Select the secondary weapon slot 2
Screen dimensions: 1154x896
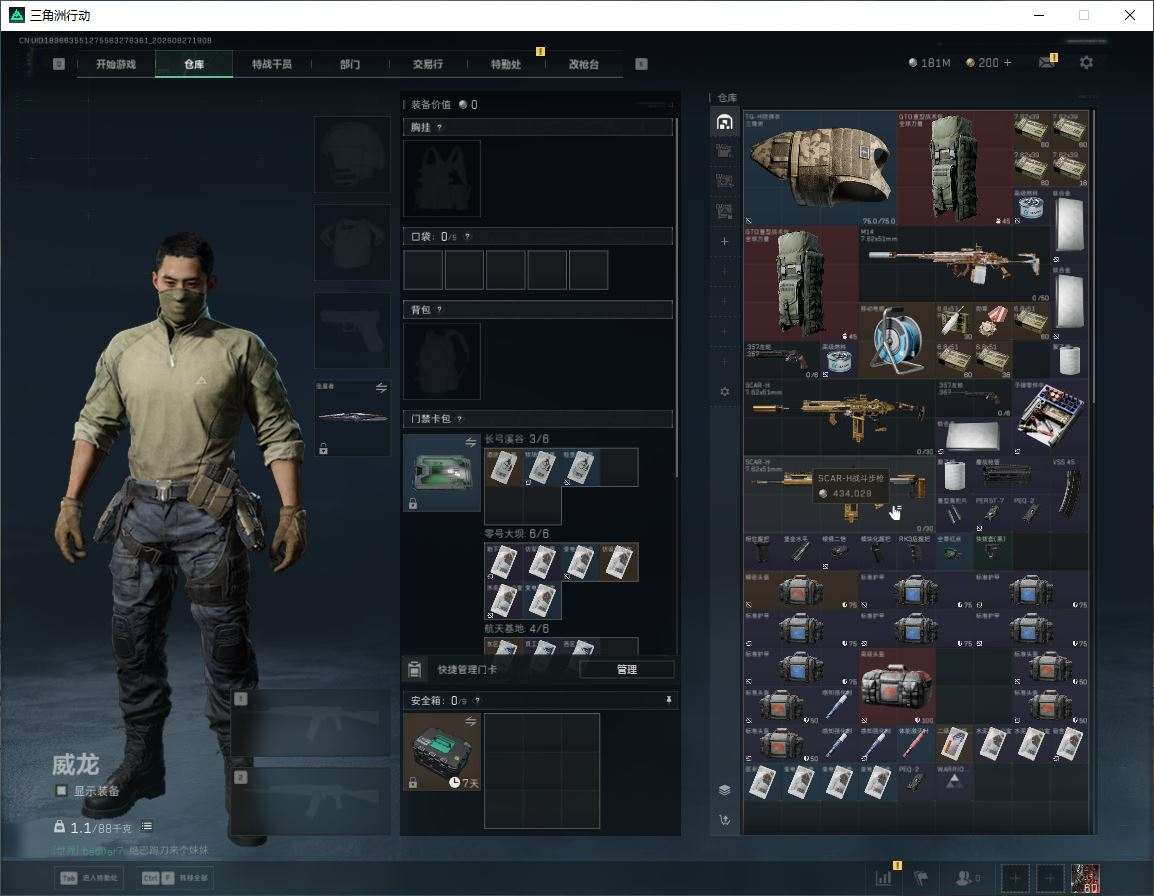click(311, 801)
